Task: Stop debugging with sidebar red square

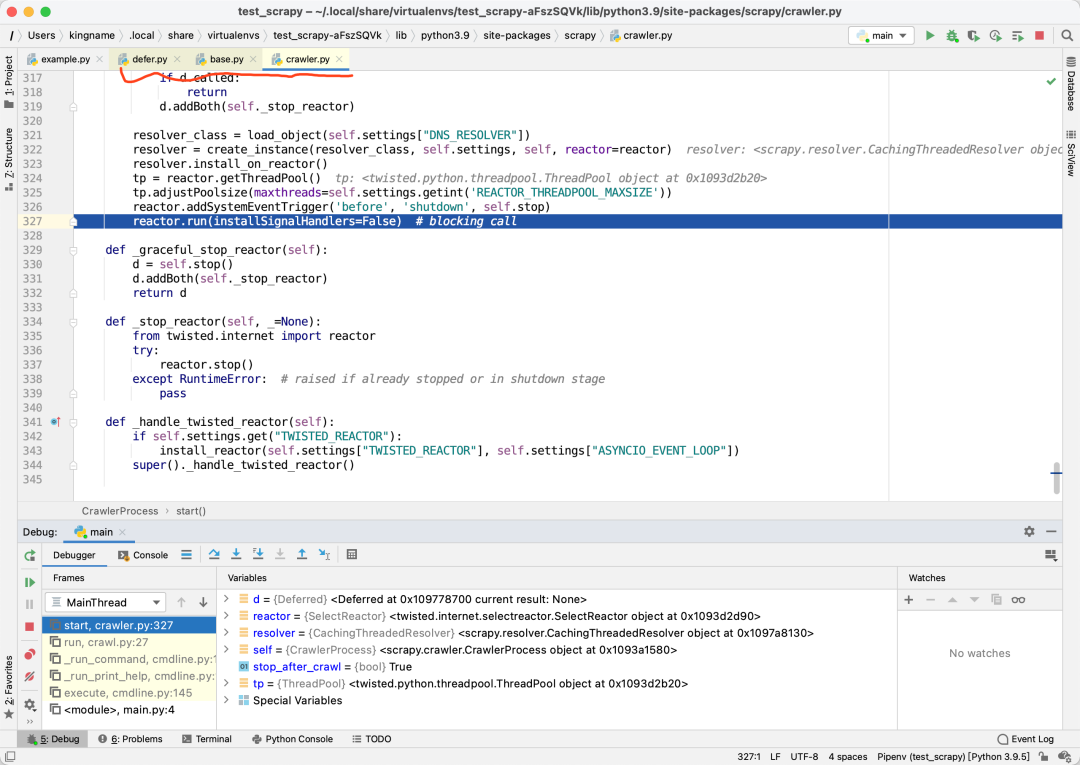Action: [x=30, y=627]
